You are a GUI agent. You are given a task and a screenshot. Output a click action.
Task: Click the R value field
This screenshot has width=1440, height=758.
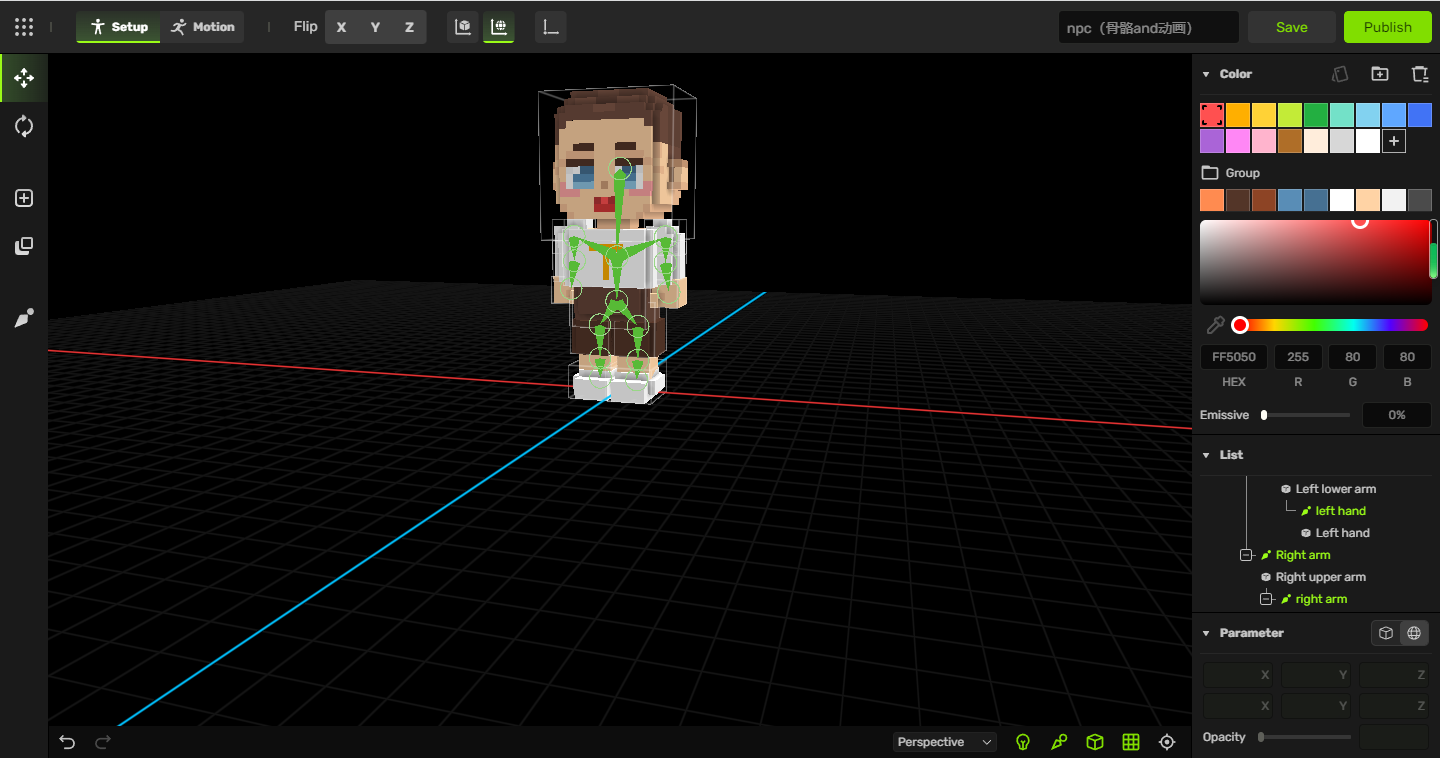tap(1298, 357)
